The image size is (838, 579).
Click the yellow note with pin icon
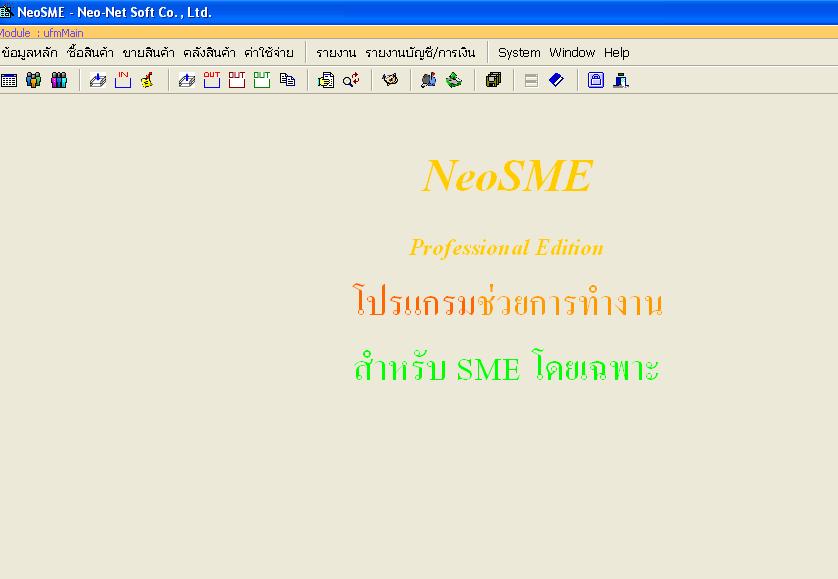pyautogui.click(x=147, y=80)
